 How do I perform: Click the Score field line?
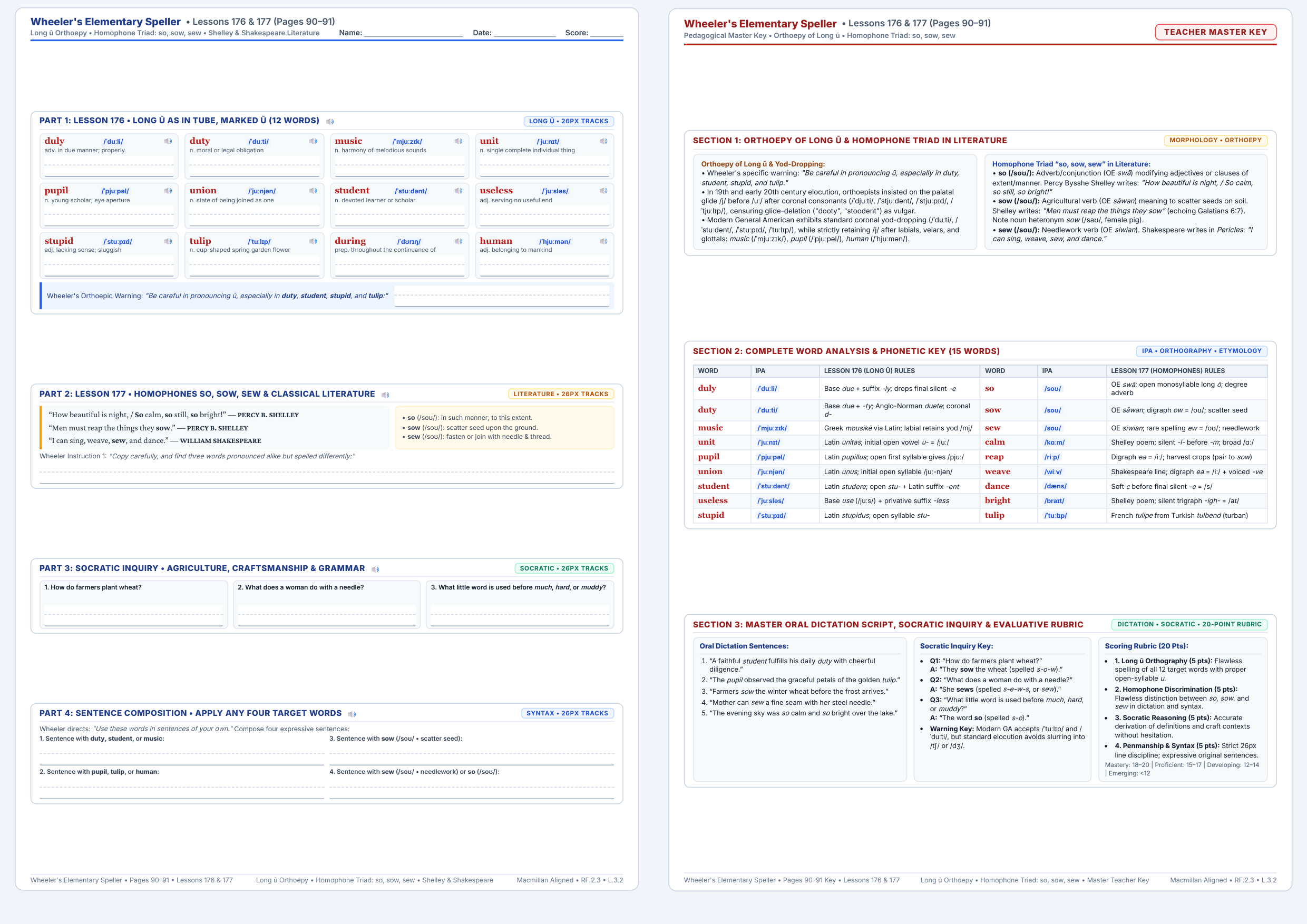point(607,33)
